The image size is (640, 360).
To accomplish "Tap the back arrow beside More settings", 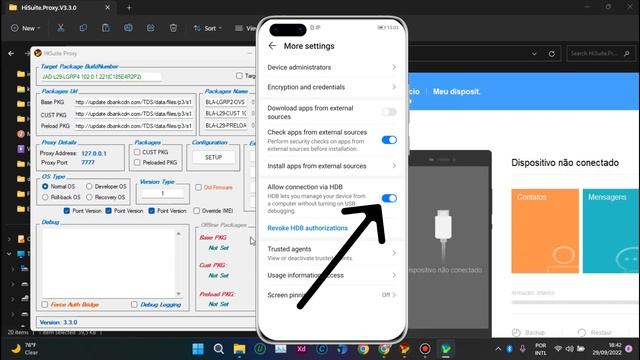I will click(x=272, y=46).
